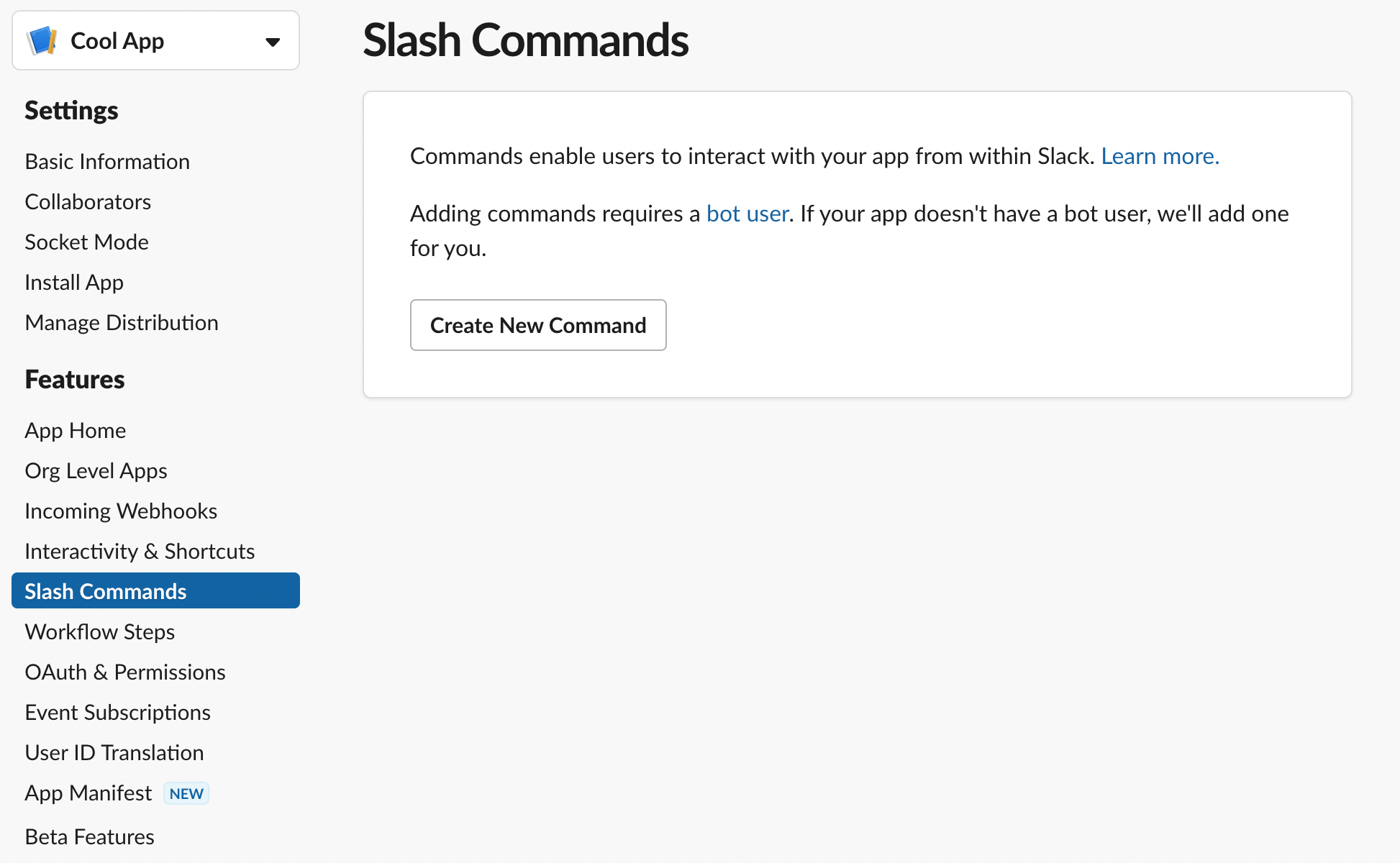Select Event Subscriptions from sidebar
1400x863 pixels.
[x=117, y=712]
